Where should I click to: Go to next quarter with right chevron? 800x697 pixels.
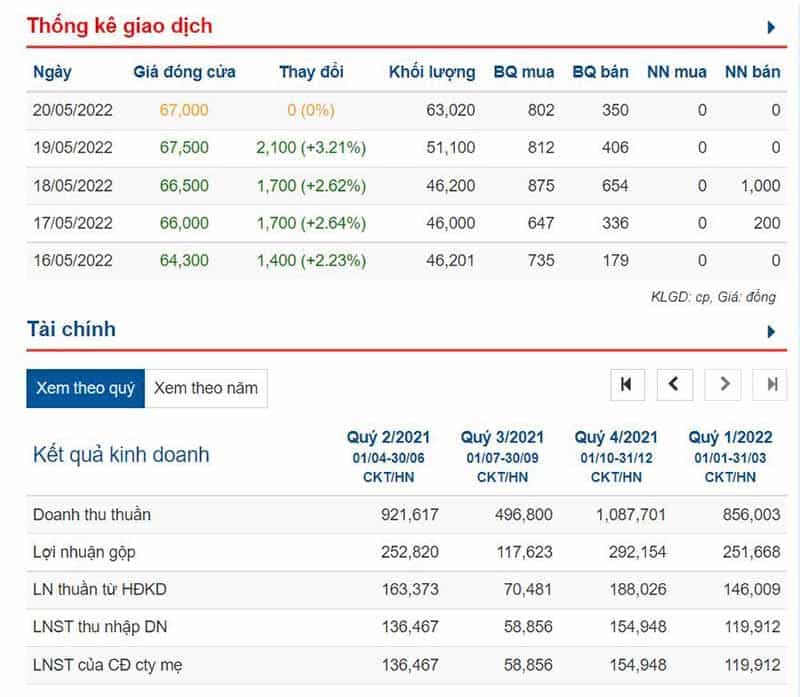tap(724, 384)
